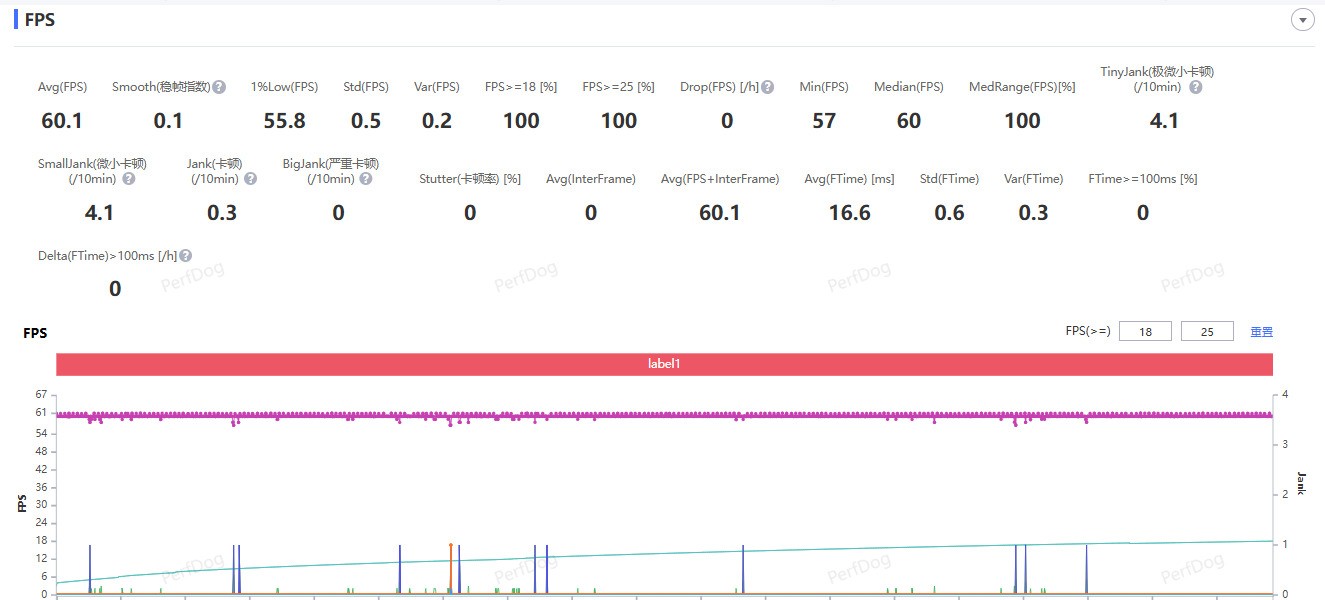1325x600 pixels.
Task: Click the 1%Low(FPS) value 55.8
Action: (284, 121)
